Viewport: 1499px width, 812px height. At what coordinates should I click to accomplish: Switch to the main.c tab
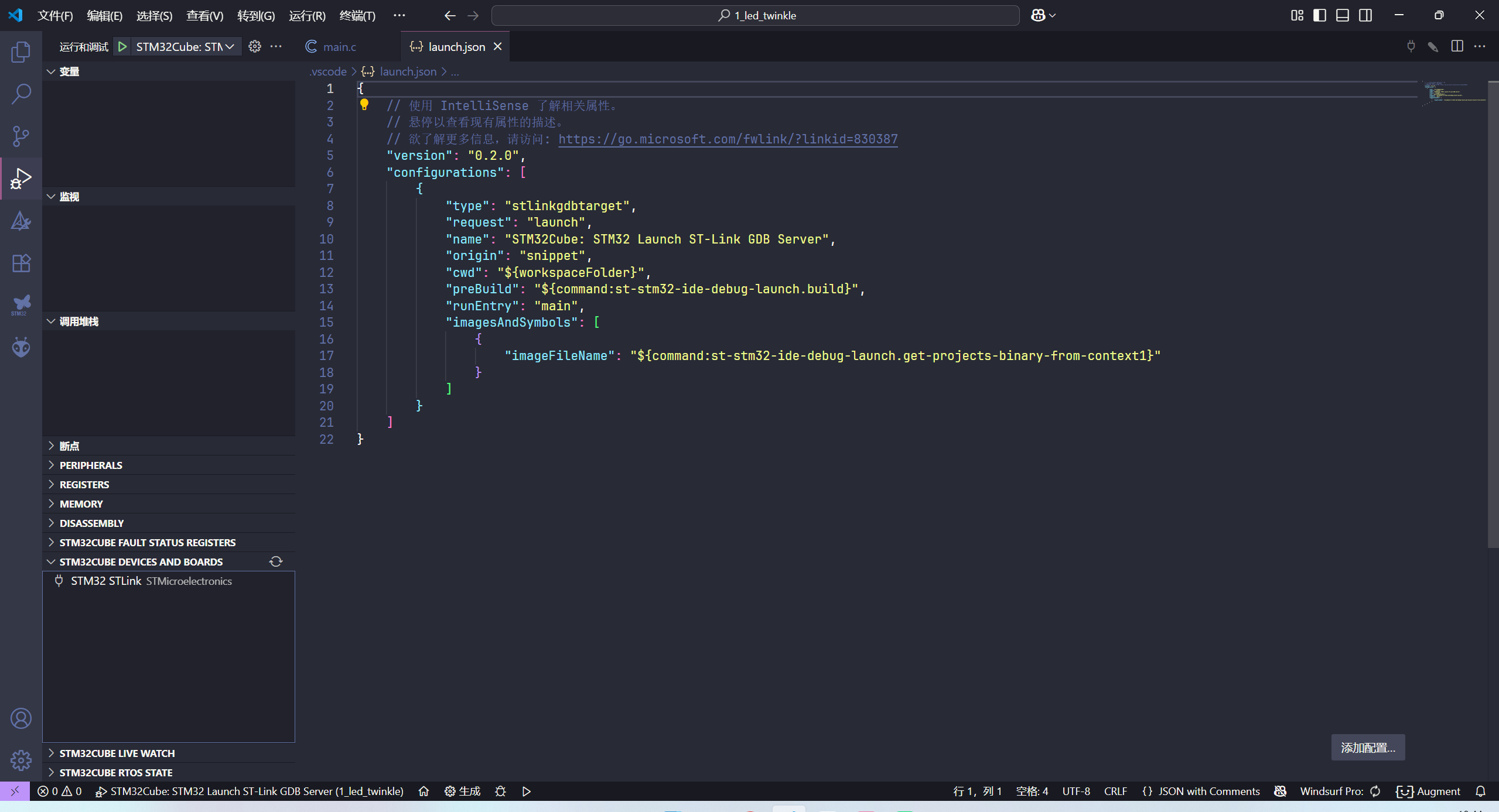pyautogui.click(x=340, y=46)
